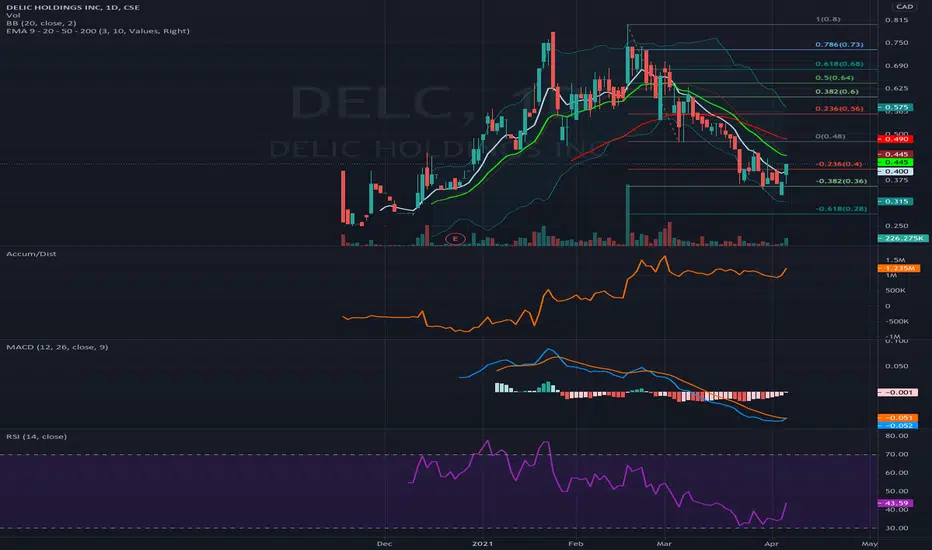Click the white 0.400 price label
The height and width of the screenshot is (550, 932).
coord(896,171)
